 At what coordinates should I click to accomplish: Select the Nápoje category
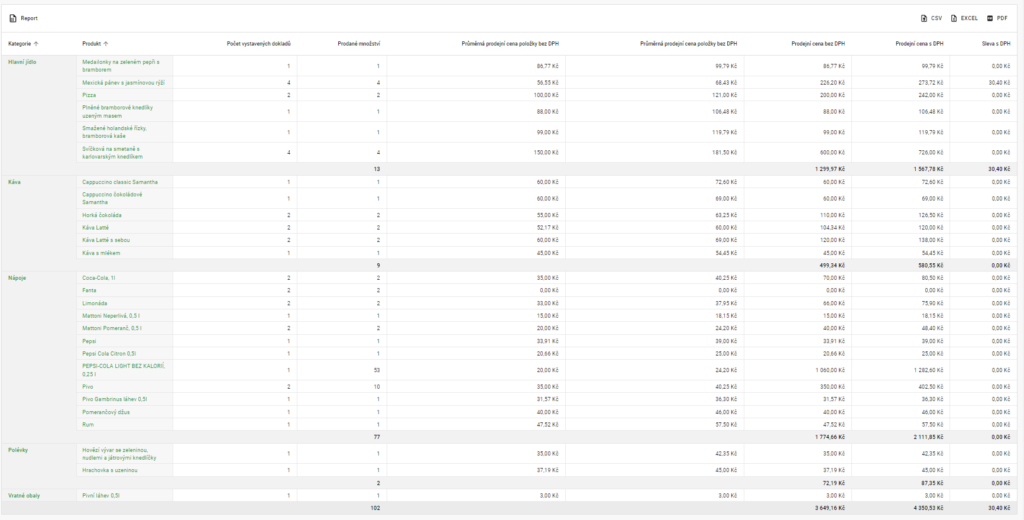click(x=17, y=276)
